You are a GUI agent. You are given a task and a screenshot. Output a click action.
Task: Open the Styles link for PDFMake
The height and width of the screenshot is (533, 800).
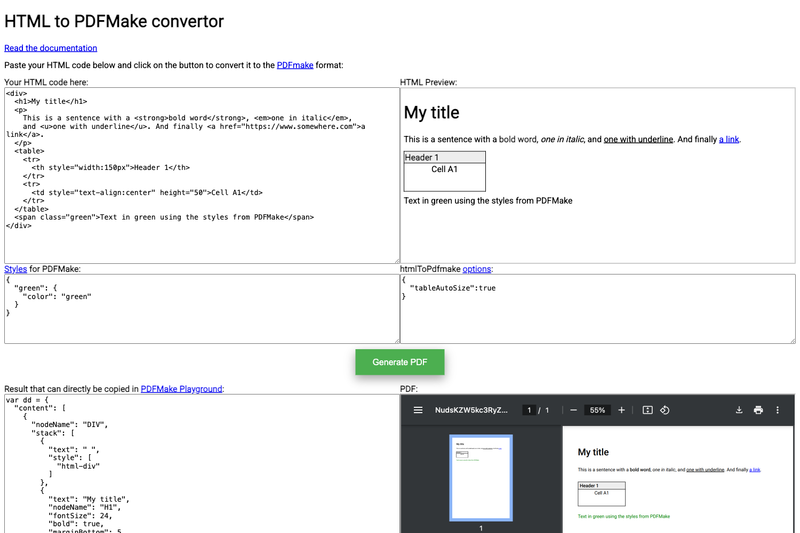pyautogui.click(x=15, y=269)
